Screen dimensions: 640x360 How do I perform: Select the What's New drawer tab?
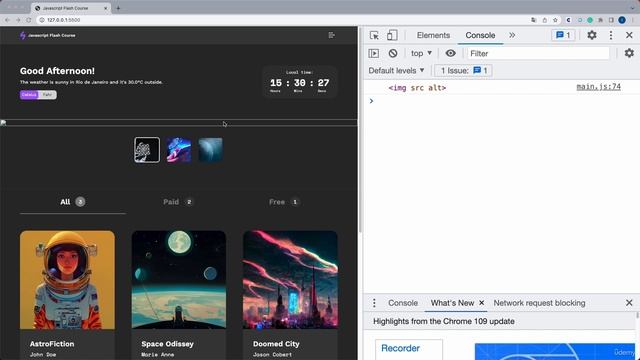(452, 303)
